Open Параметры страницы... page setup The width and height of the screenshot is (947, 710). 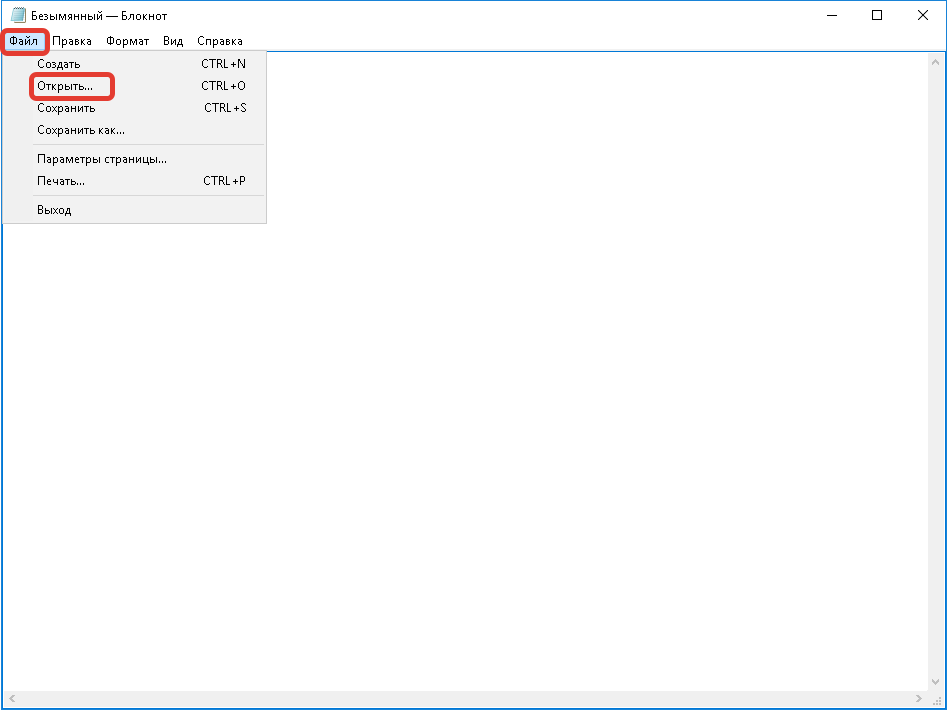pyautogui.click(x=102, y=158)
